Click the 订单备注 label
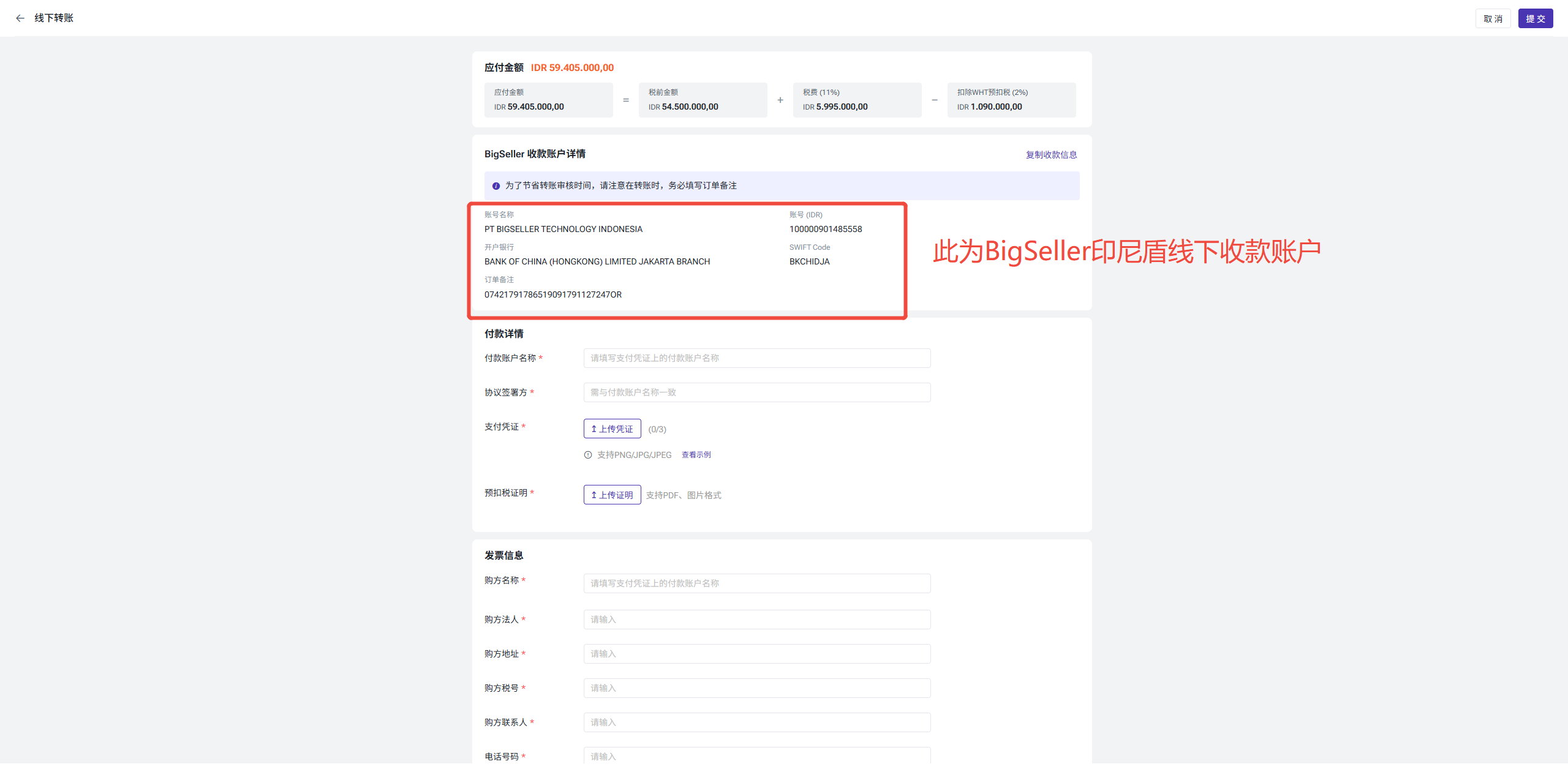Image resolution: width=1568 pixels, height=783 pixels. click(x=499, y=280)
